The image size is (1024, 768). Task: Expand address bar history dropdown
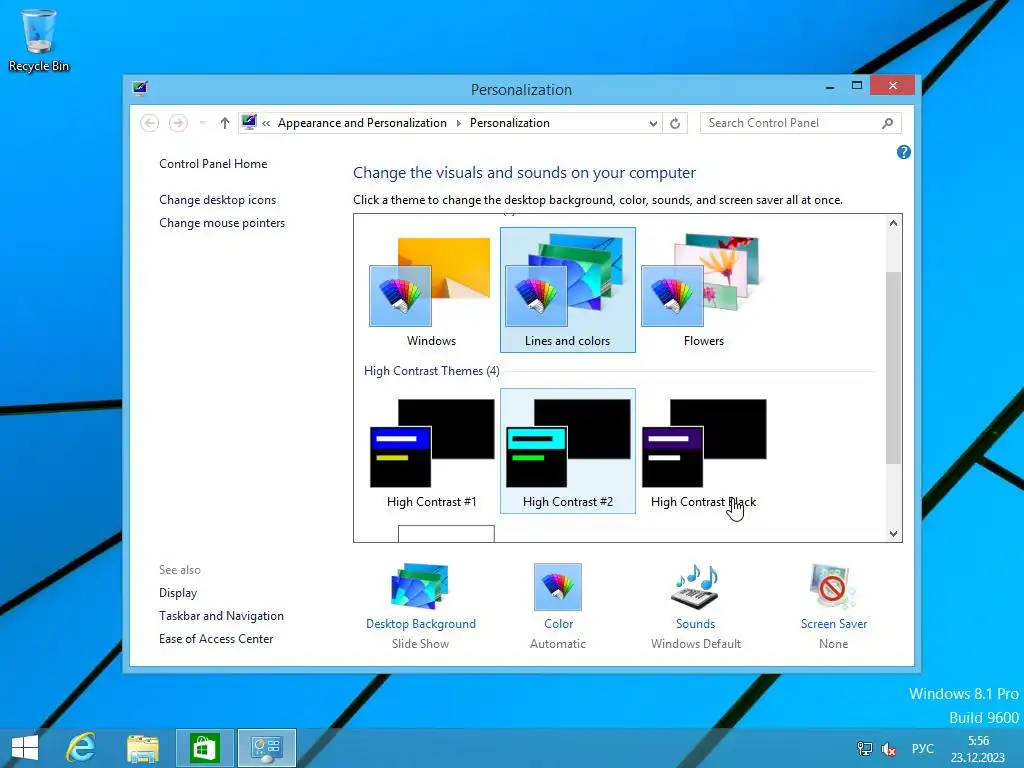pos(652,123)
